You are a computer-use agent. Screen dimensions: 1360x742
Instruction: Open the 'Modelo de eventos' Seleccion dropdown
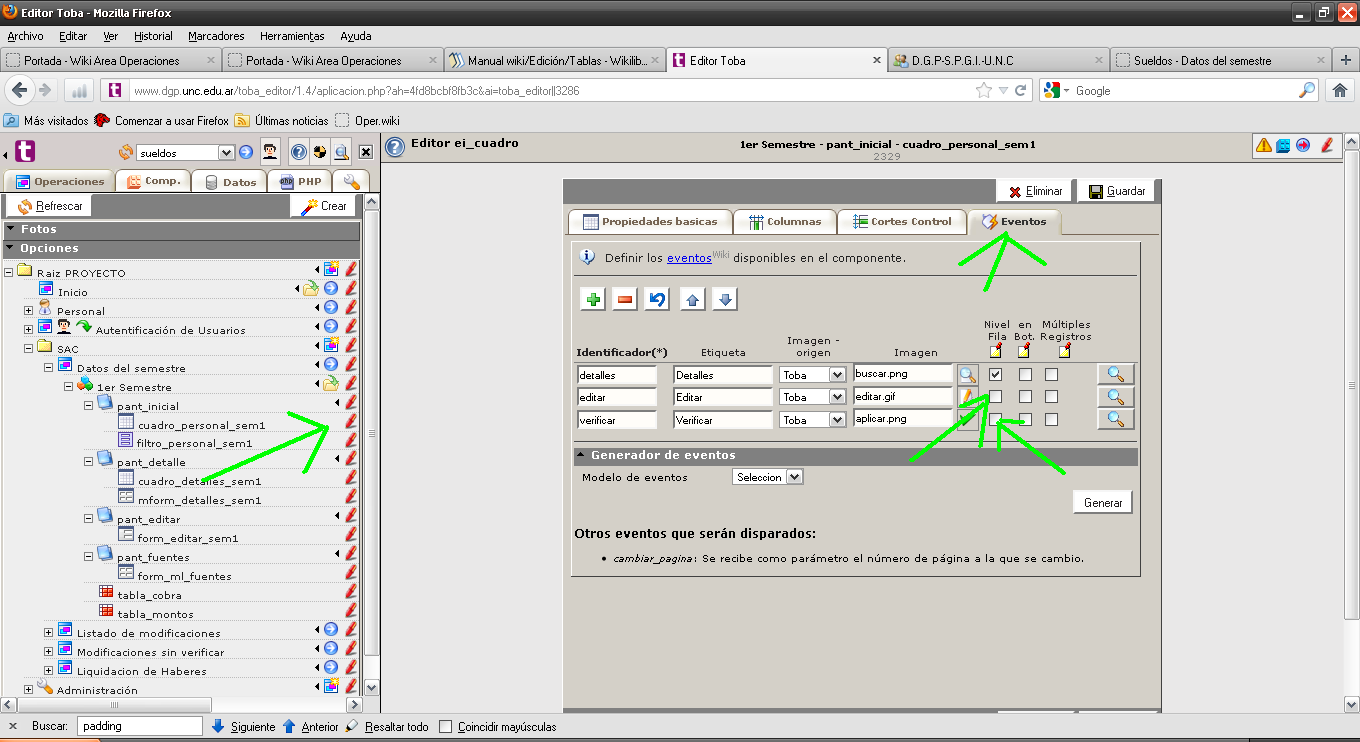pyautogui.click(x=767, y=477)
